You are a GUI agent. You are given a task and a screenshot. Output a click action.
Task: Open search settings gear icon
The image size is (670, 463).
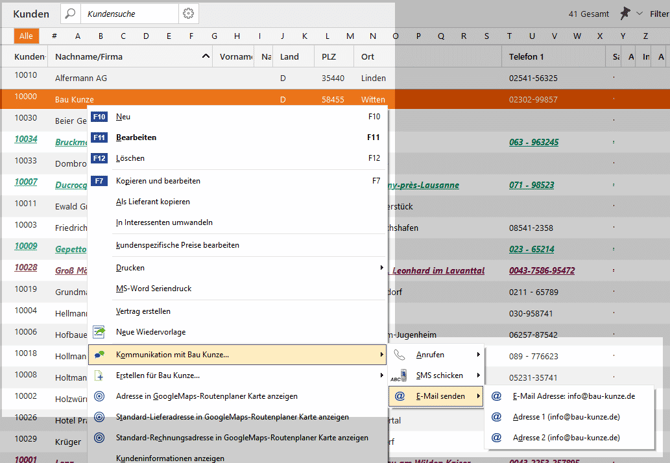(188, 14)
